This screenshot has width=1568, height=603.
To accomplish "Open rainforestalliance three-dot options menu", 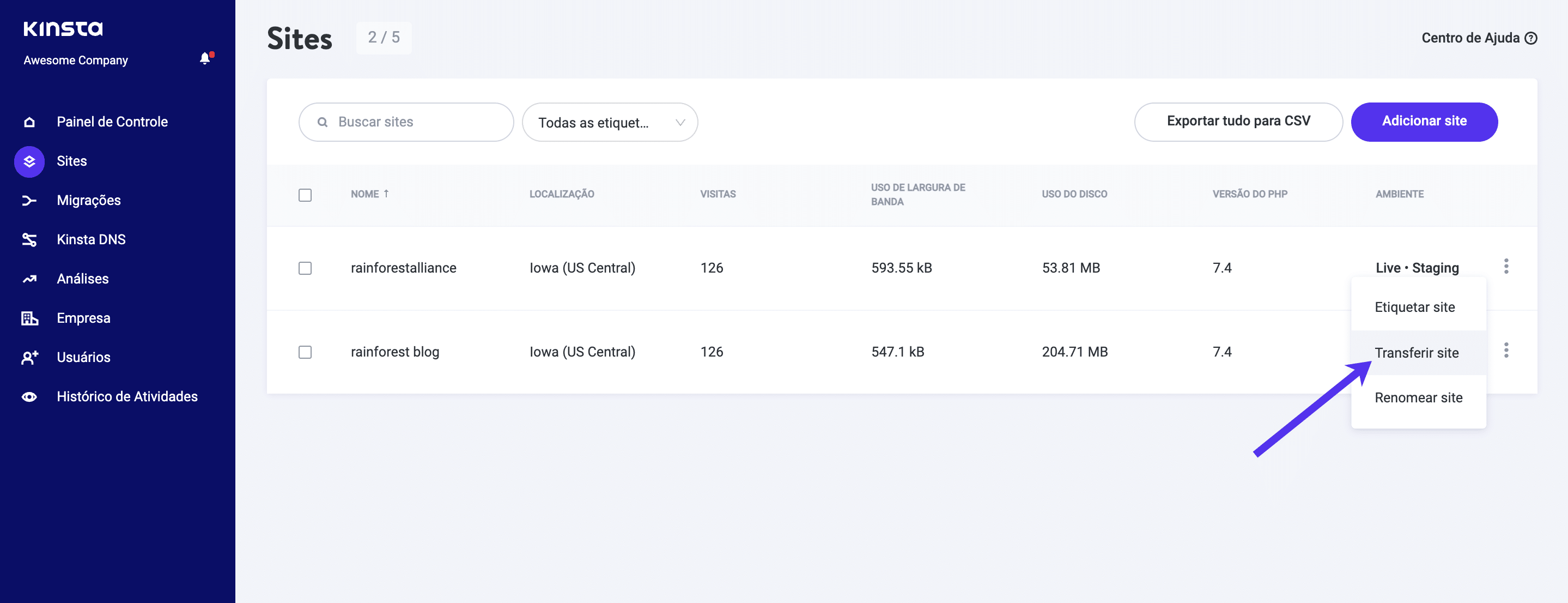I will coord(1506,266).
